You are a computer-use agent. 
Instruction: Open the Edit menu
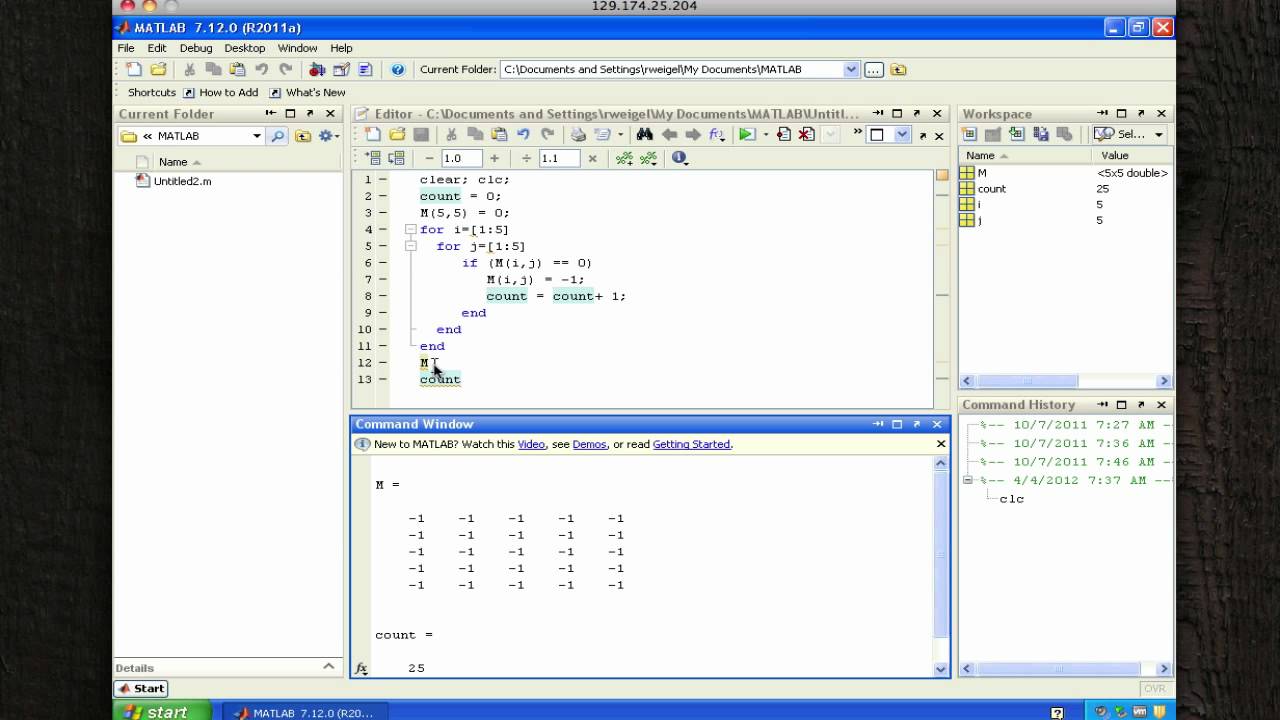tap(157, 48)
